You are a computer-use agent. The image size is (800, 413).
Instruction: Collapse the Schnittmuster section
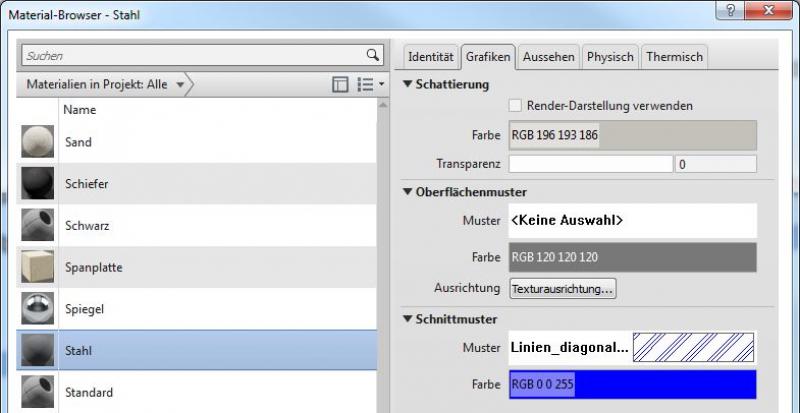point(408,319)
